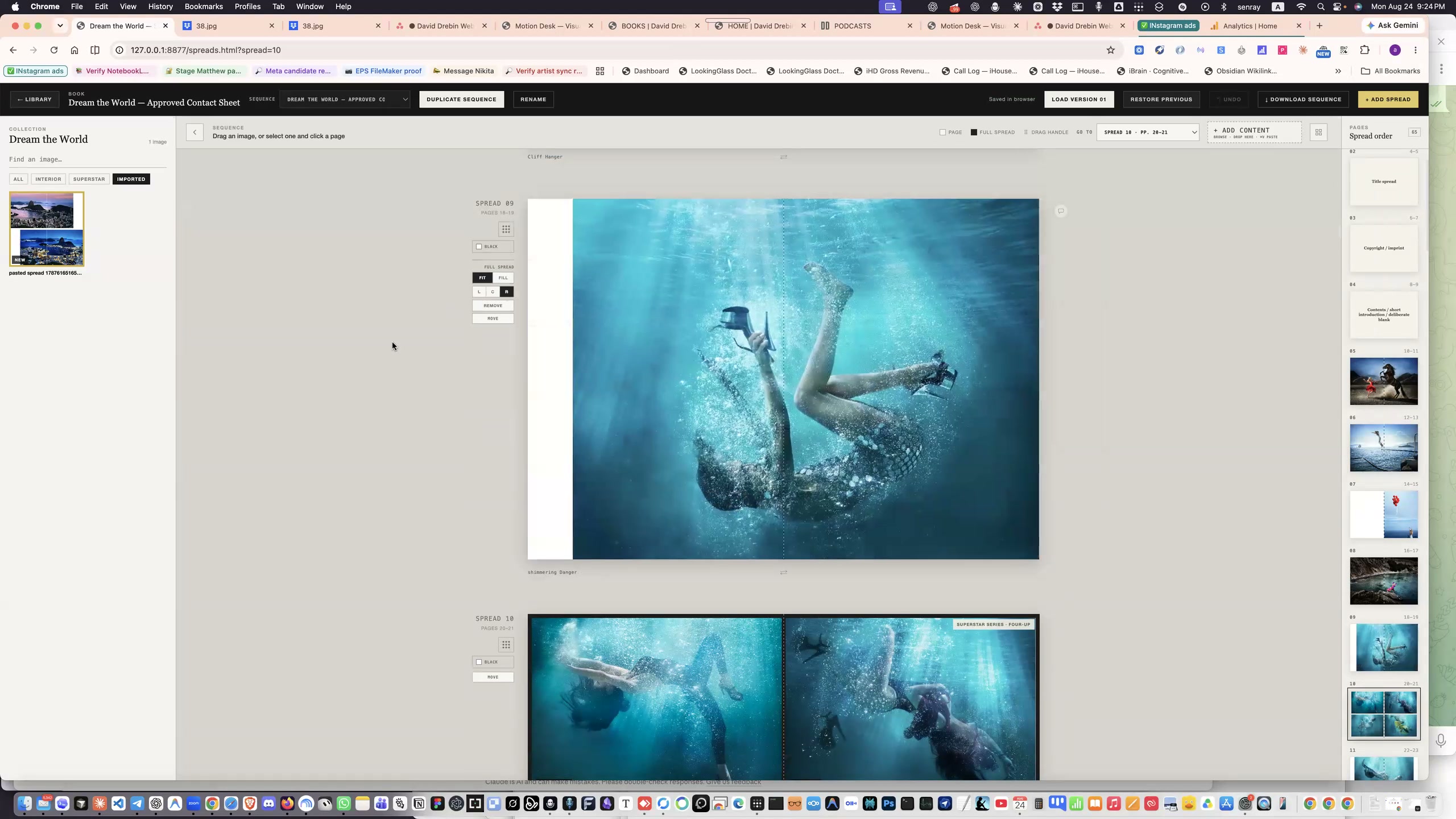Click swap arrows next to Cliff Hanger caption
Screen dimensions: 1456x819
(784, 157)
